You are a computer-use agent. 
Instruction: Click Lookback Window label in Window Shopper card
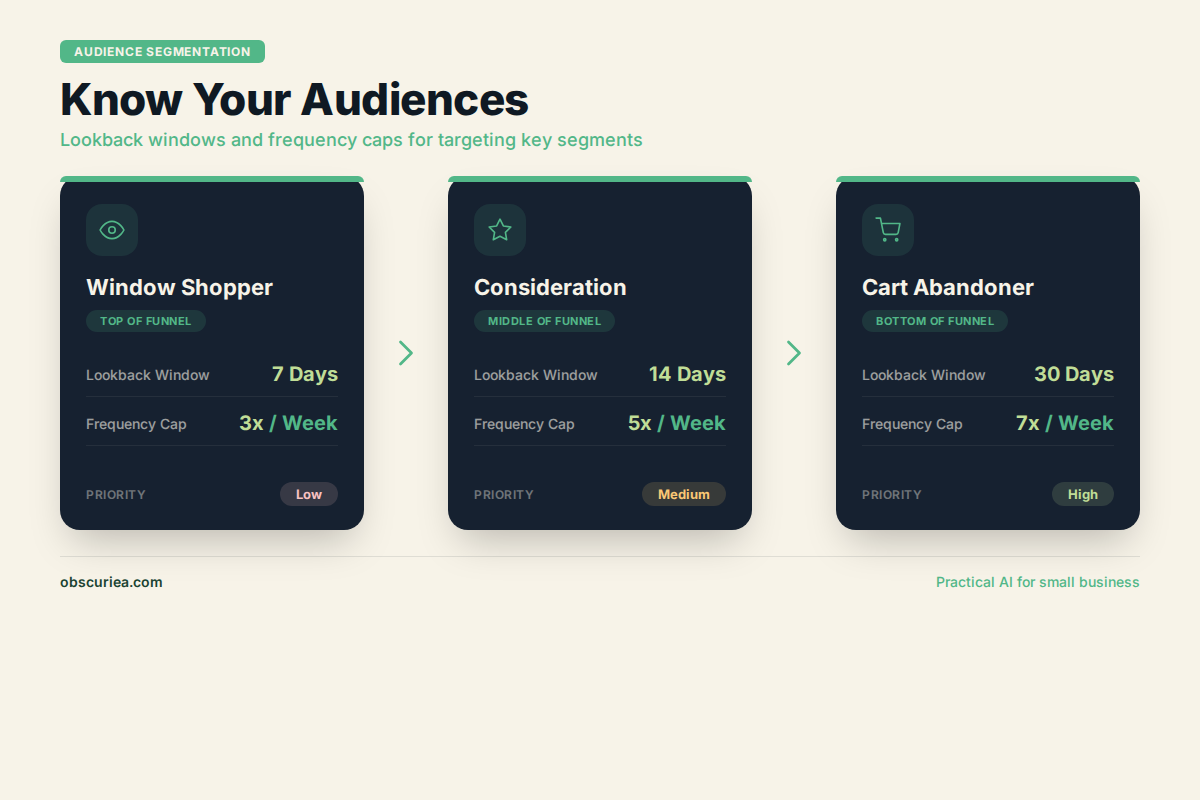[148, 375]
